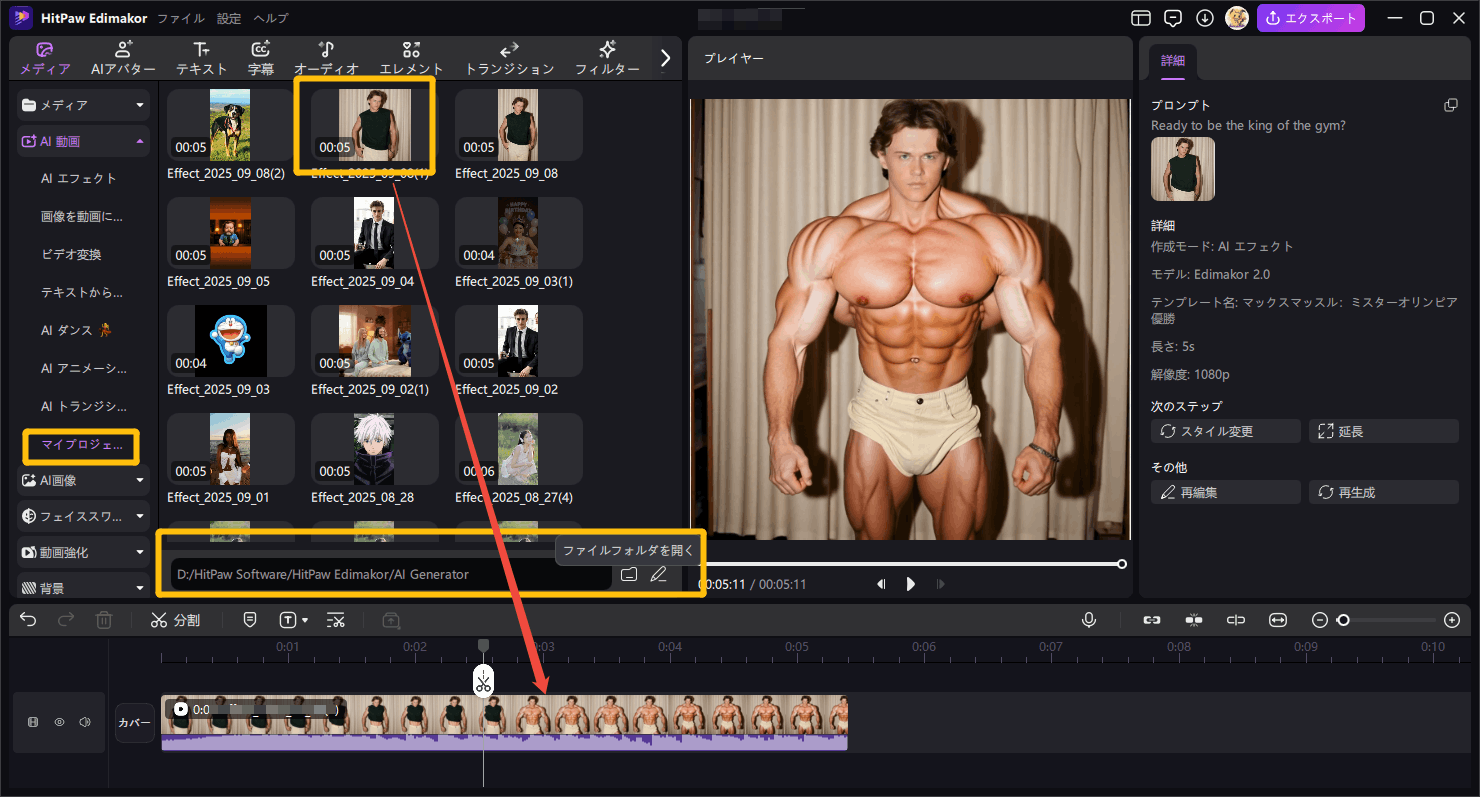
Task: Click the auto ripple delete icon
Action: pyautogui.click(x=336, y=620)
